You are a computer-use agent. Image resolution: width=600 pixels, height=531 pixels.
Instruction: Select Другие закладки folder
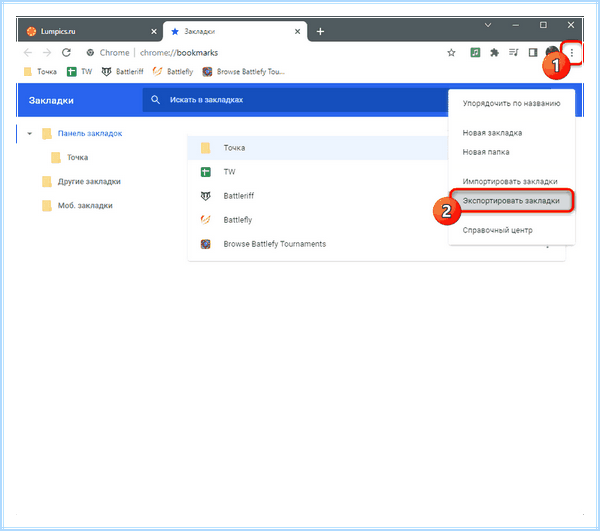pyautogui.click(x=82, y=181)
